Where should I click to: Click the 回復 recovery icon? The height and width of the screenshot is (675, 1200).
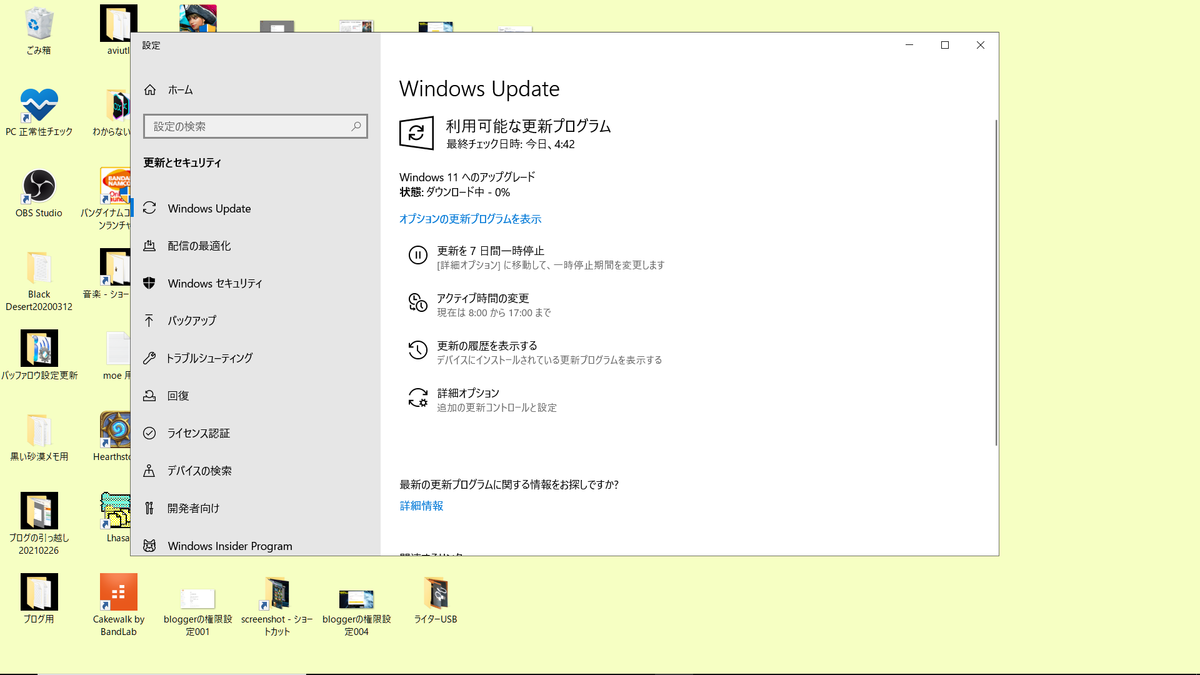150,396
